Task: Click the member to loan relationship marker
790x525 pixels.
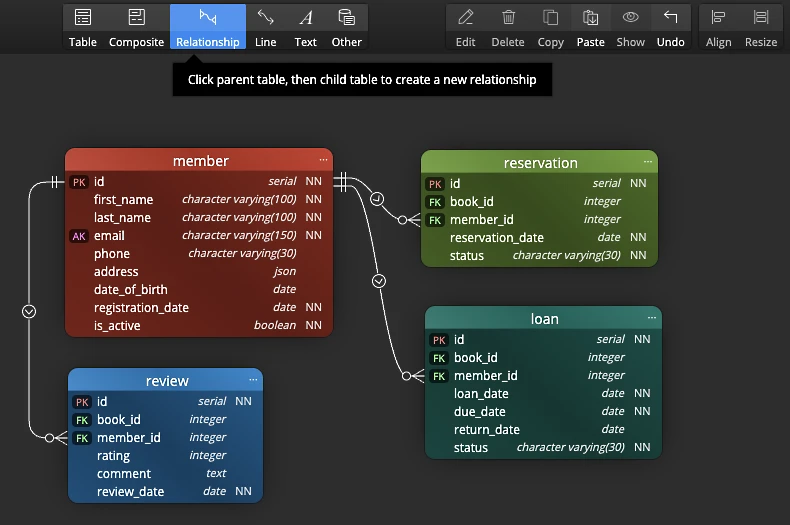Action: coord(379,281)
